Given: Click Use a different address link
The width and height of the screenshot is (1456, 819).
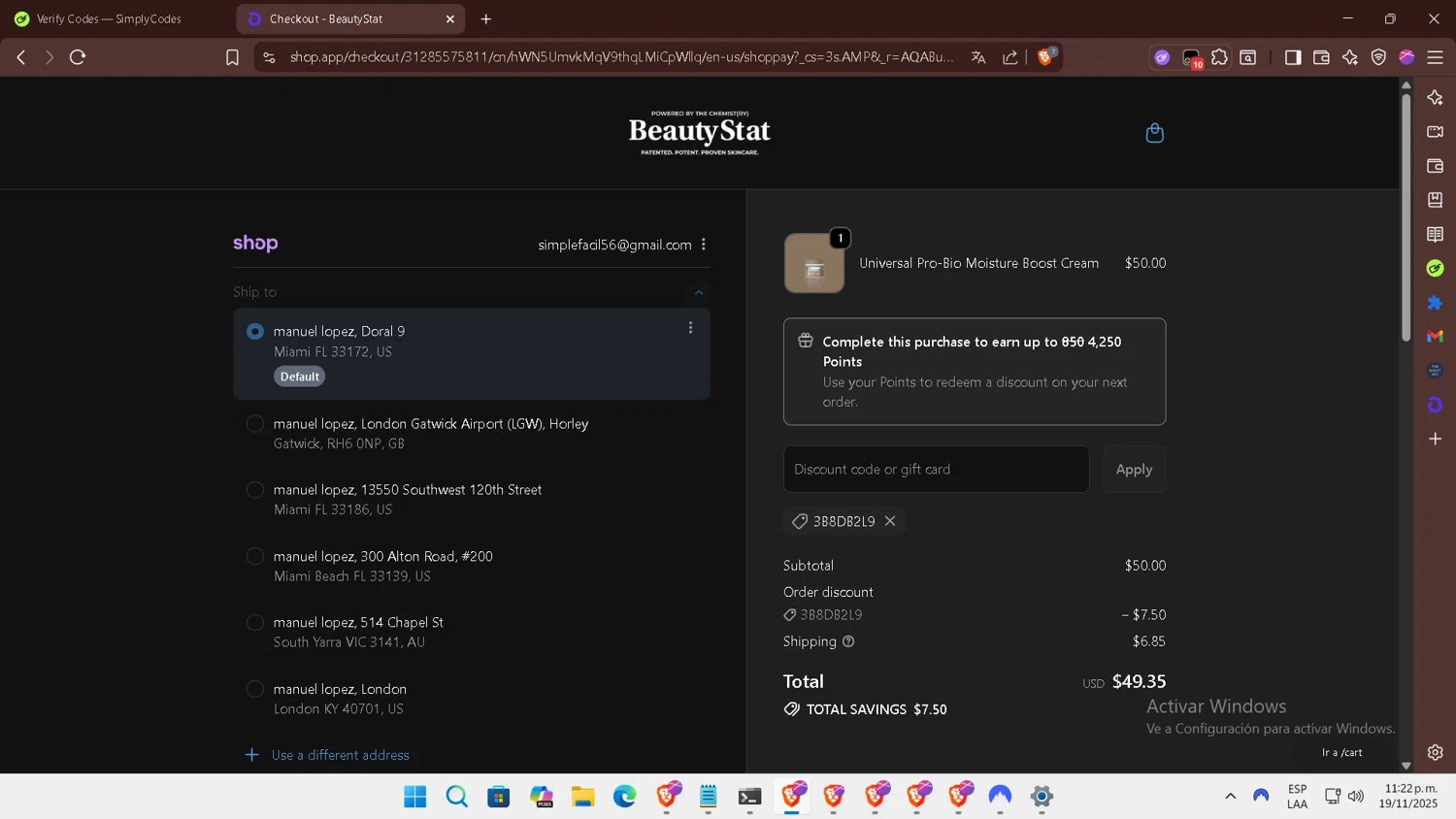Looking at the screenshot, I should (340, 755).
